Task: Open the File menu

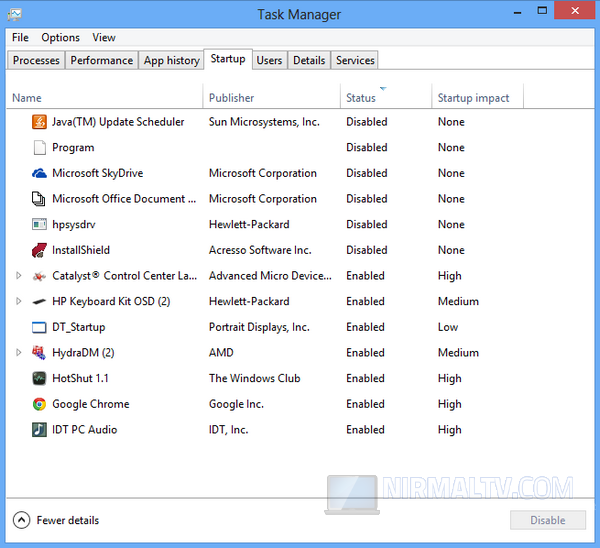Action: [x=20, y=38]
